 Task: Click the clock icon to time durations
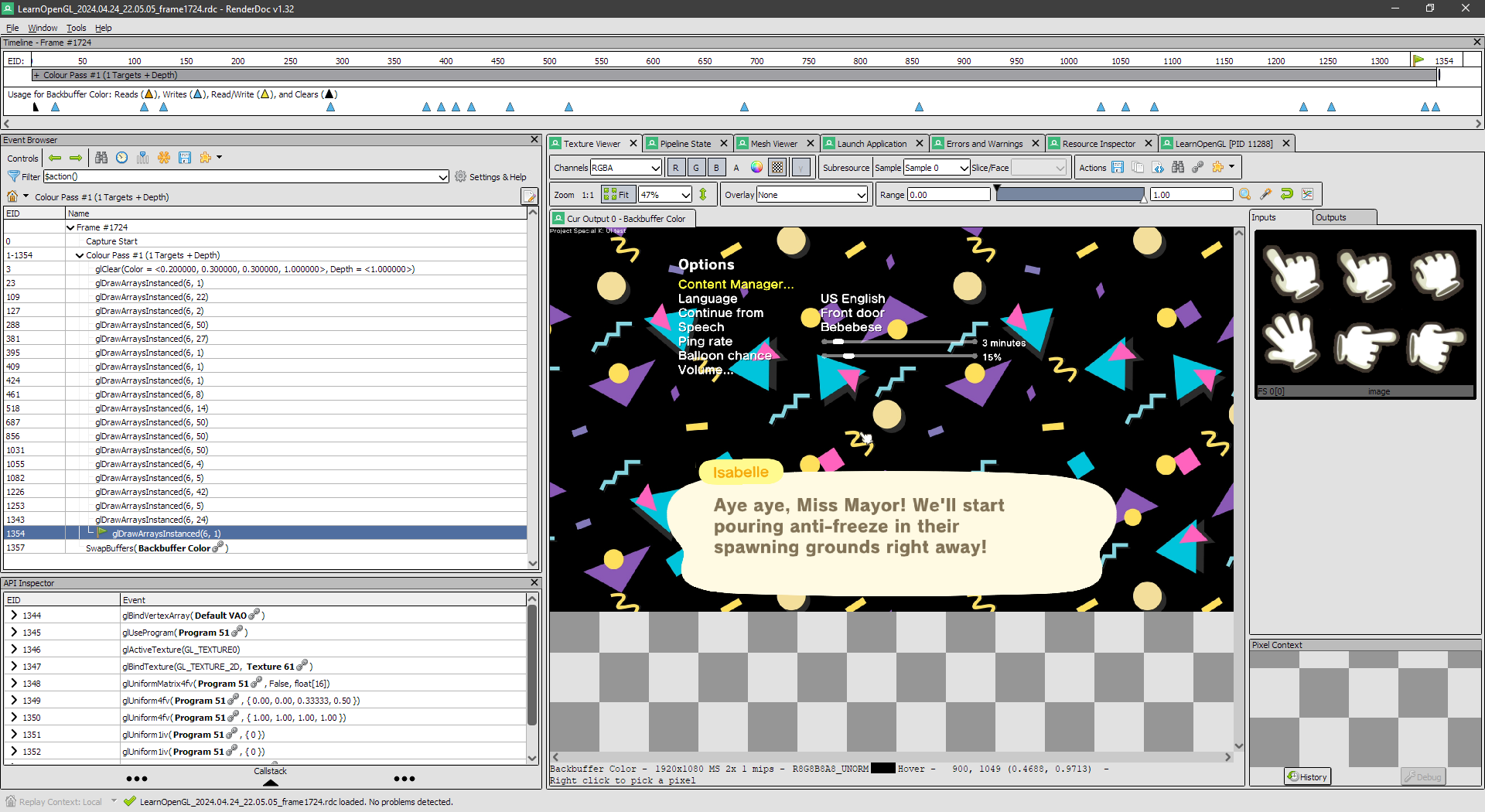click(122, 158)
